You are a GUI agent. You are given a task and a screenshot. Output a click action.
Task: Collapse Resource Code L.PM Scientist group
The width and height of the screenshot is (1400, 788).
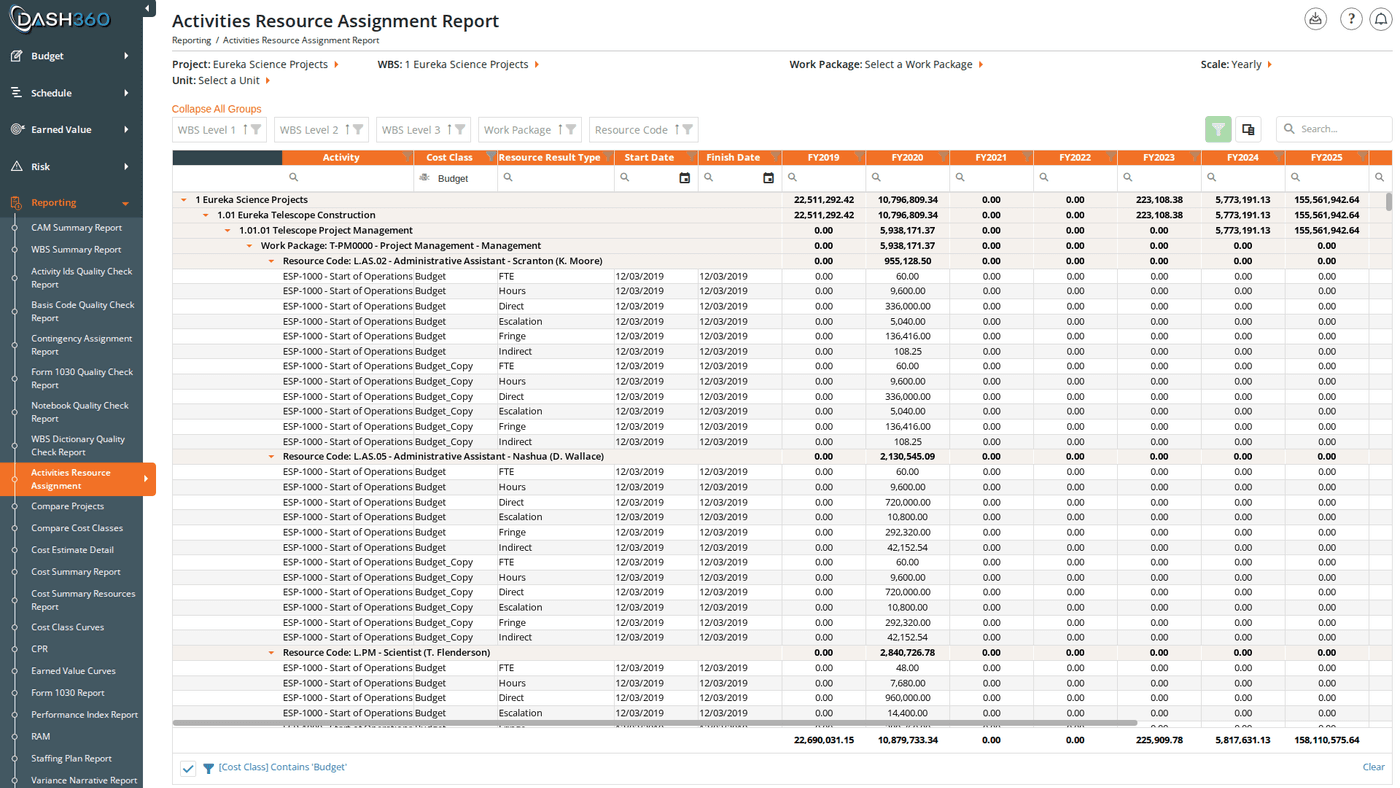click(271, 653)
